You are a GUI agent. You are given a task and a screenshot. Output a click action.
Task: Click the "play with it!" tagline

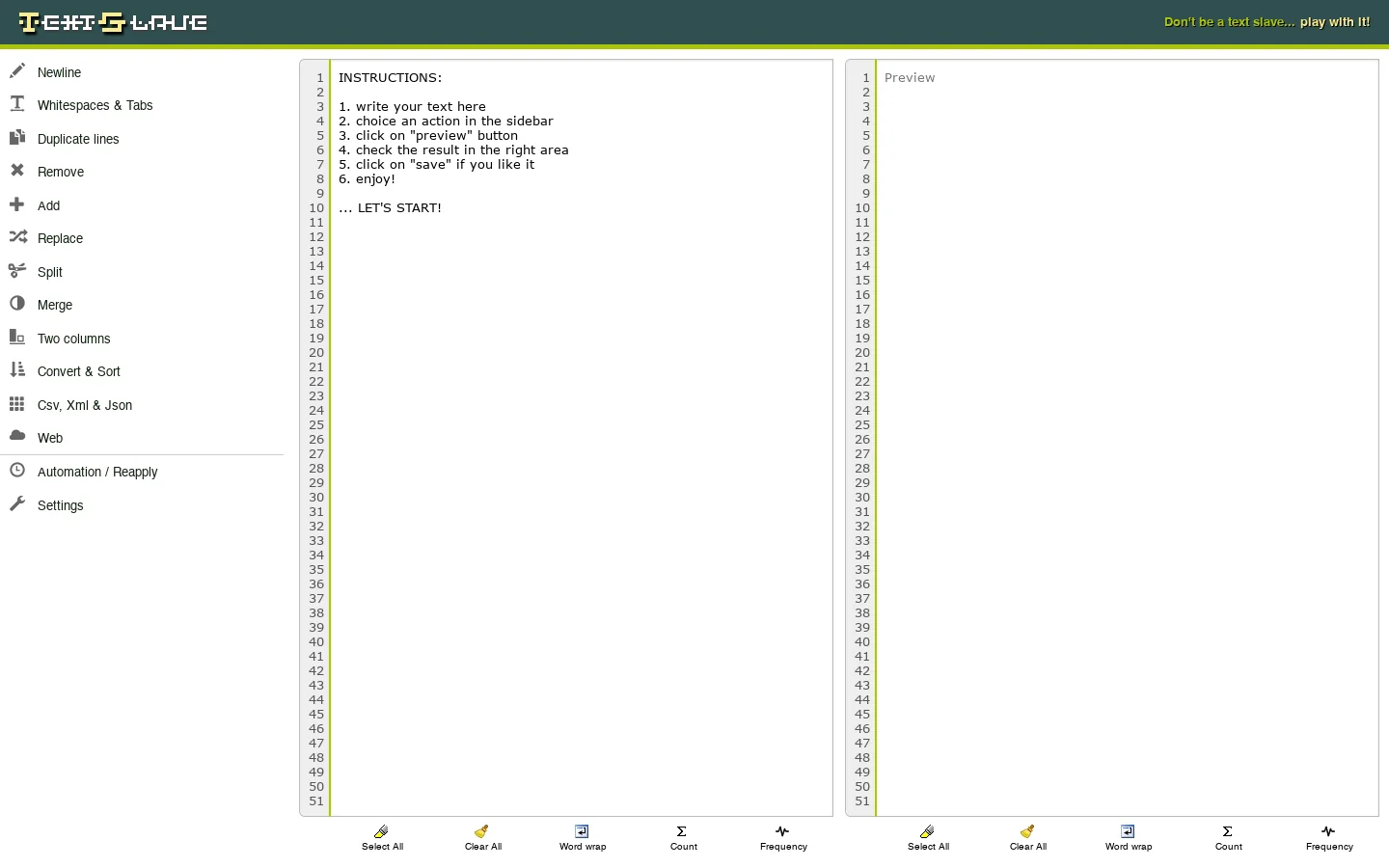[1334, 21]
